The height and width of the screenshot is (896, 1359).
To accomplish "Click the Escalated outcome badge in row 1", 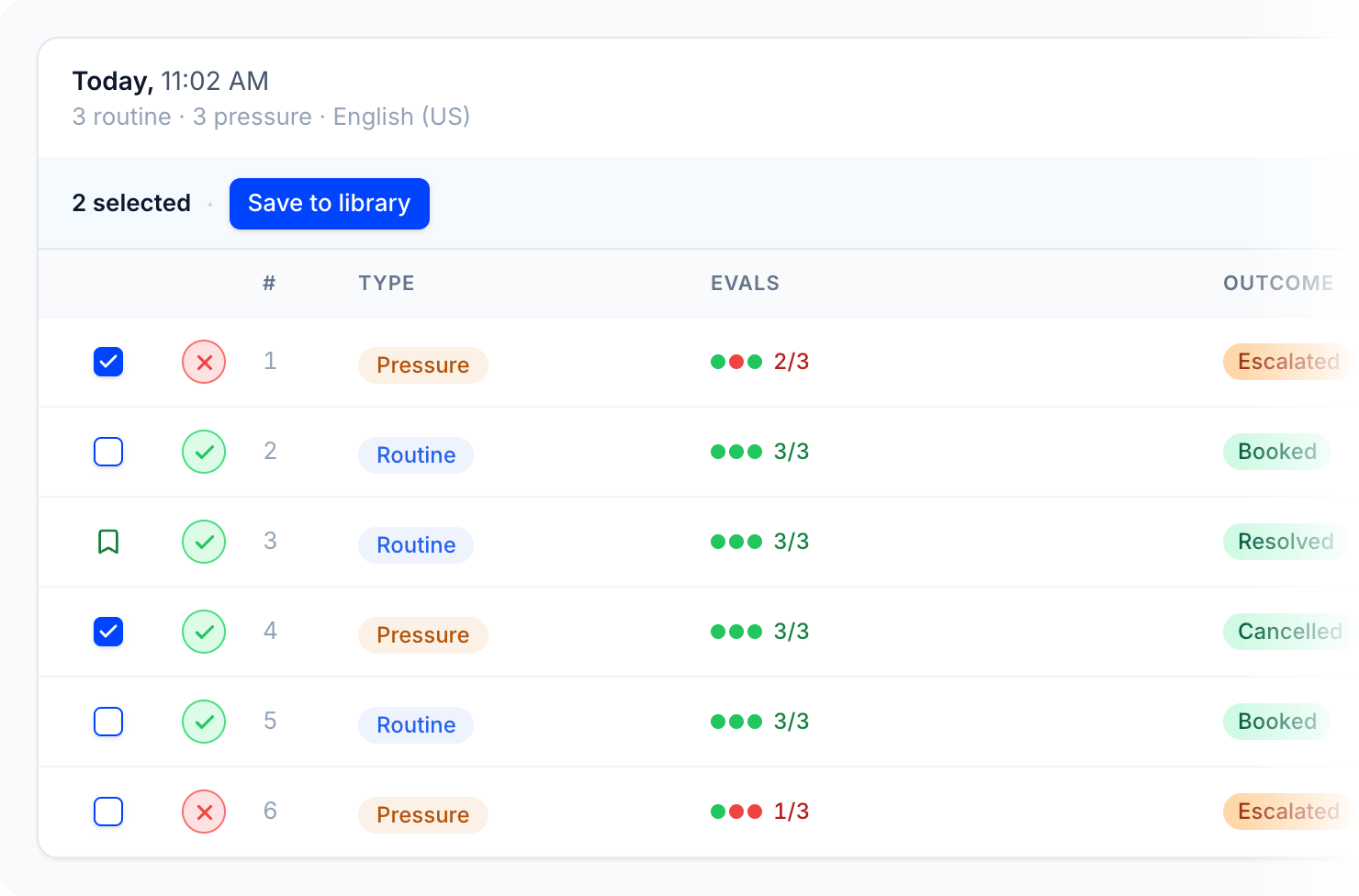I will click(1289, 362).
